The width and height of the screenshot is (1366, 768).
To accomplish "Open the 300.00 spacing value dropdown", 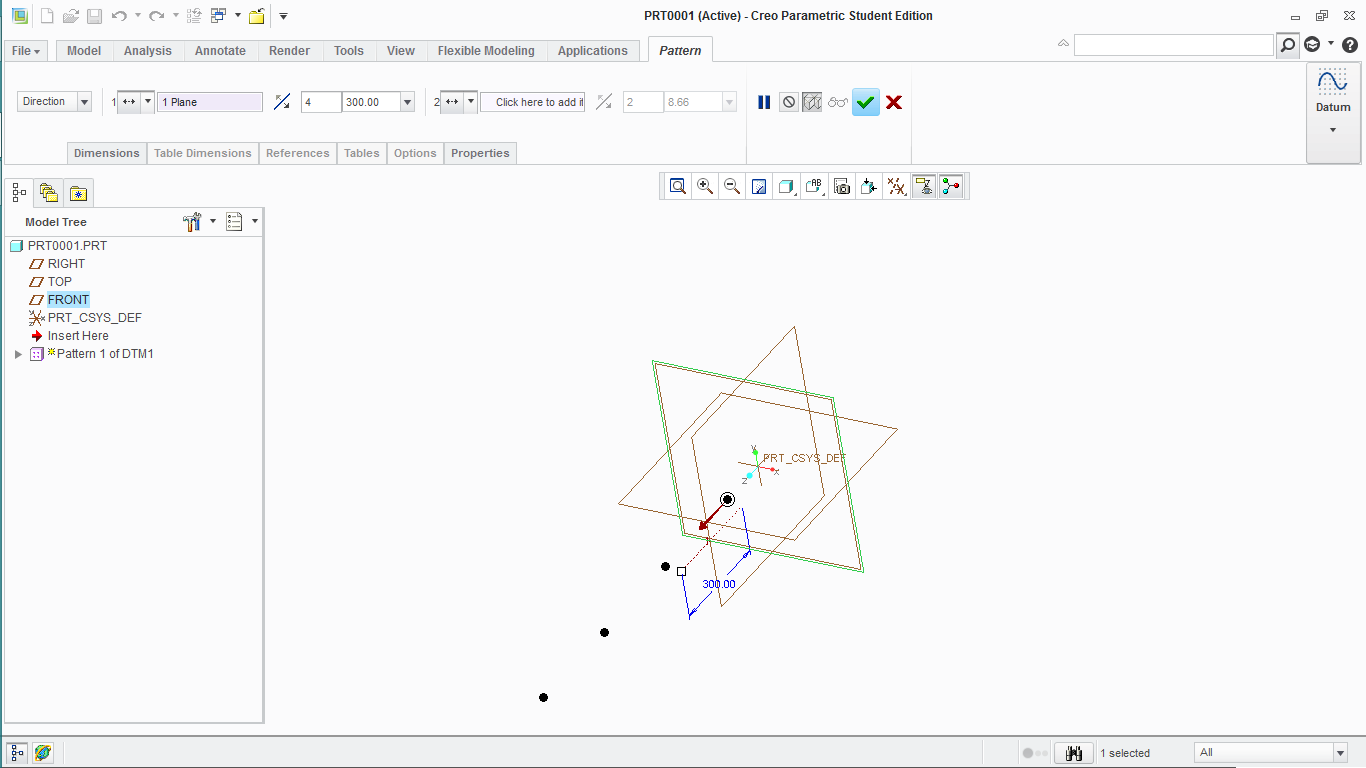I will tap(408, 102).
